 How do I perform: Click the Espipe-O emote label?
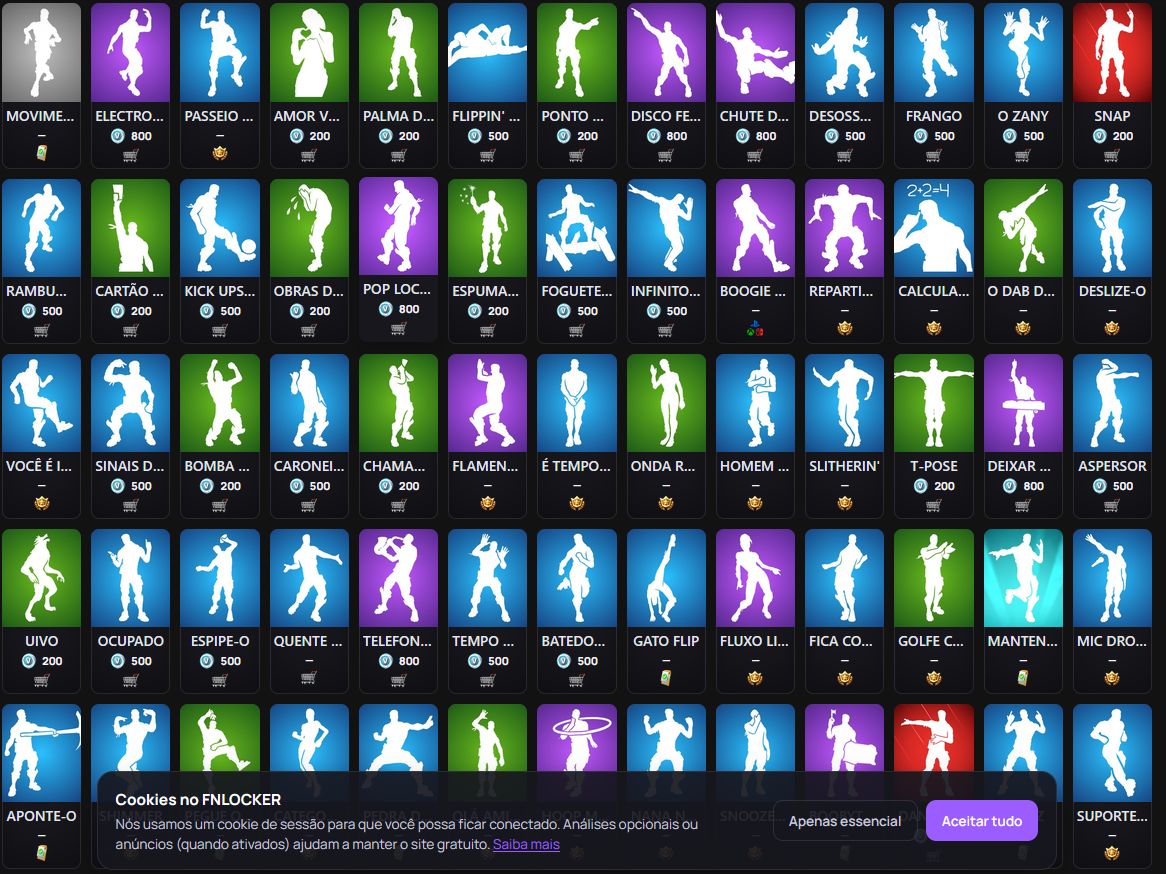[219, 640]
